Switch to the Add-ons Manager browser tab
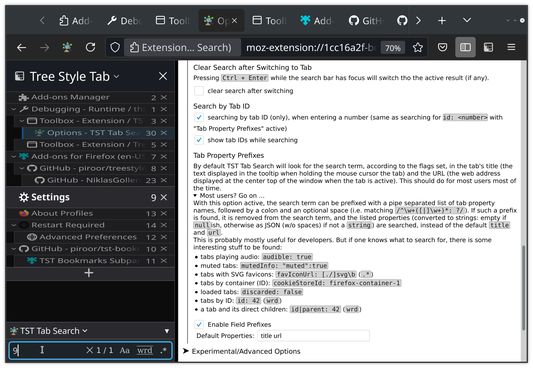 click(x=74, y=21)
